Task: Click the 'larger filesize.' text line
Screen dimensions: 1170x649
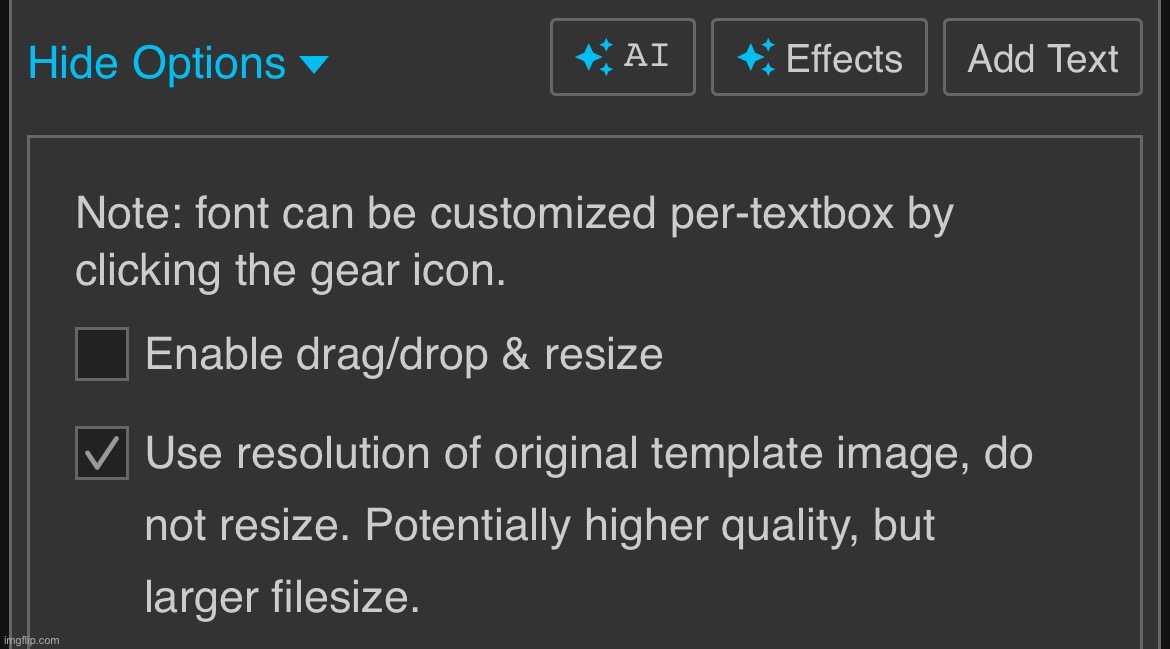Action: click(x=282, y=598)
